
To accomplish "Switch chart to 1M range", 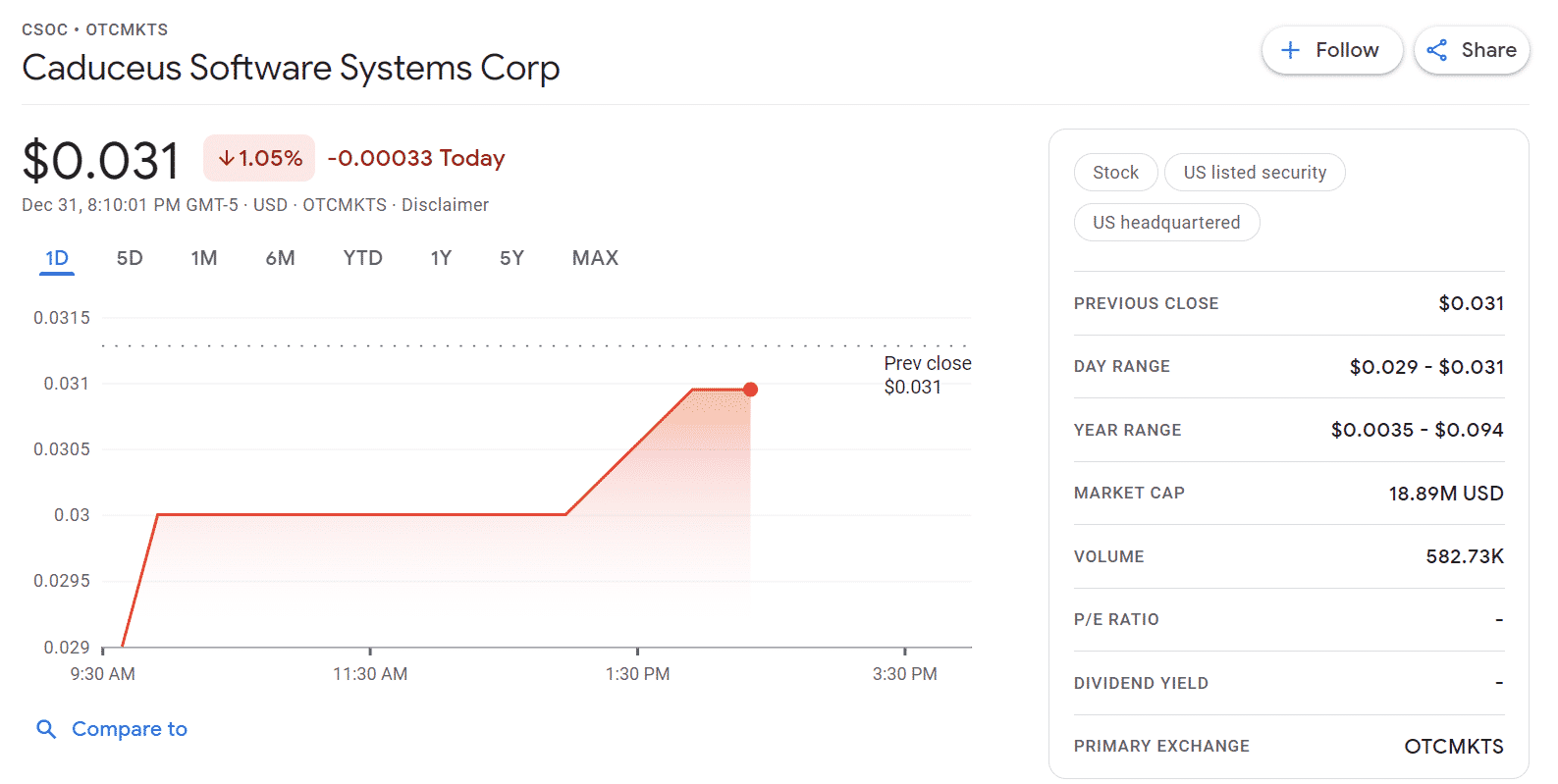I will (x=204, y=258).
